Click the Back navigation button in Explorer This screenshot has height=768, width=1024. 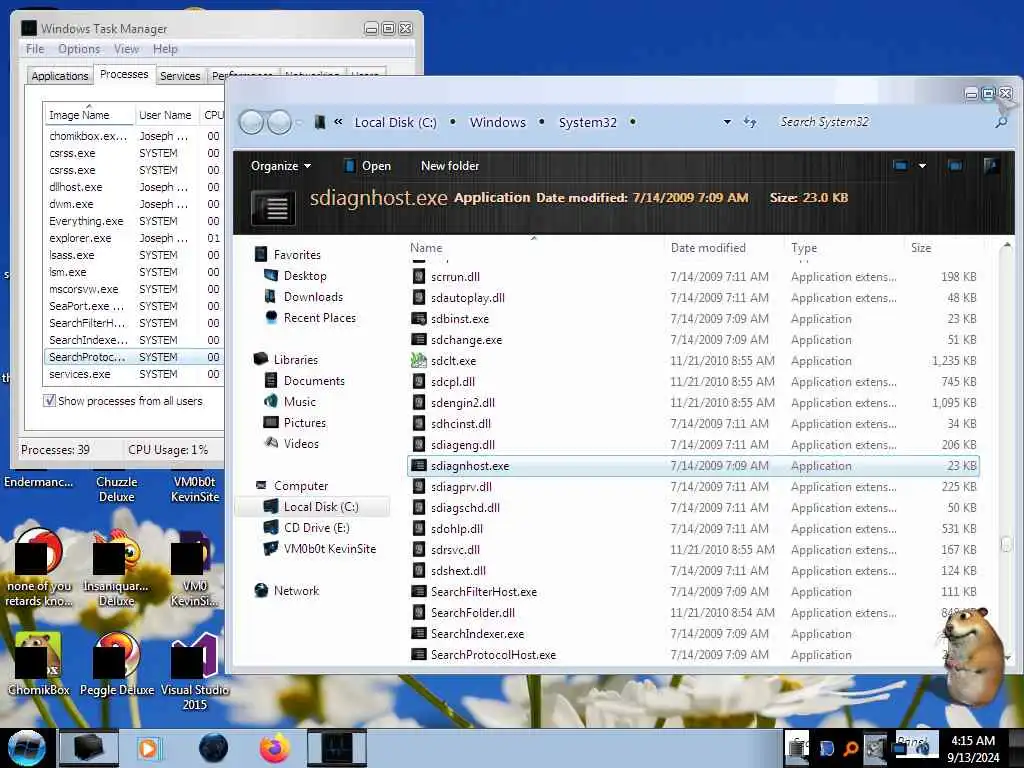(x=251, y=122)
